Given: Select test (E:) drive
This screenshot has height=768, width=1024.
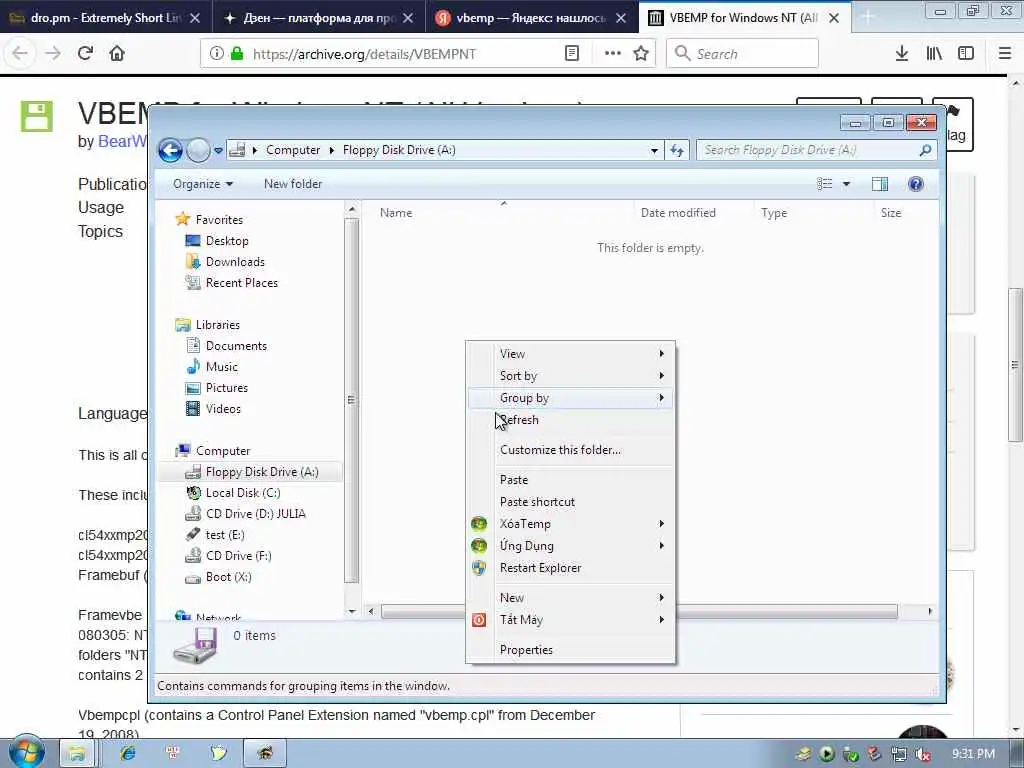Looking at the screenshot, I should click(225, 534).
